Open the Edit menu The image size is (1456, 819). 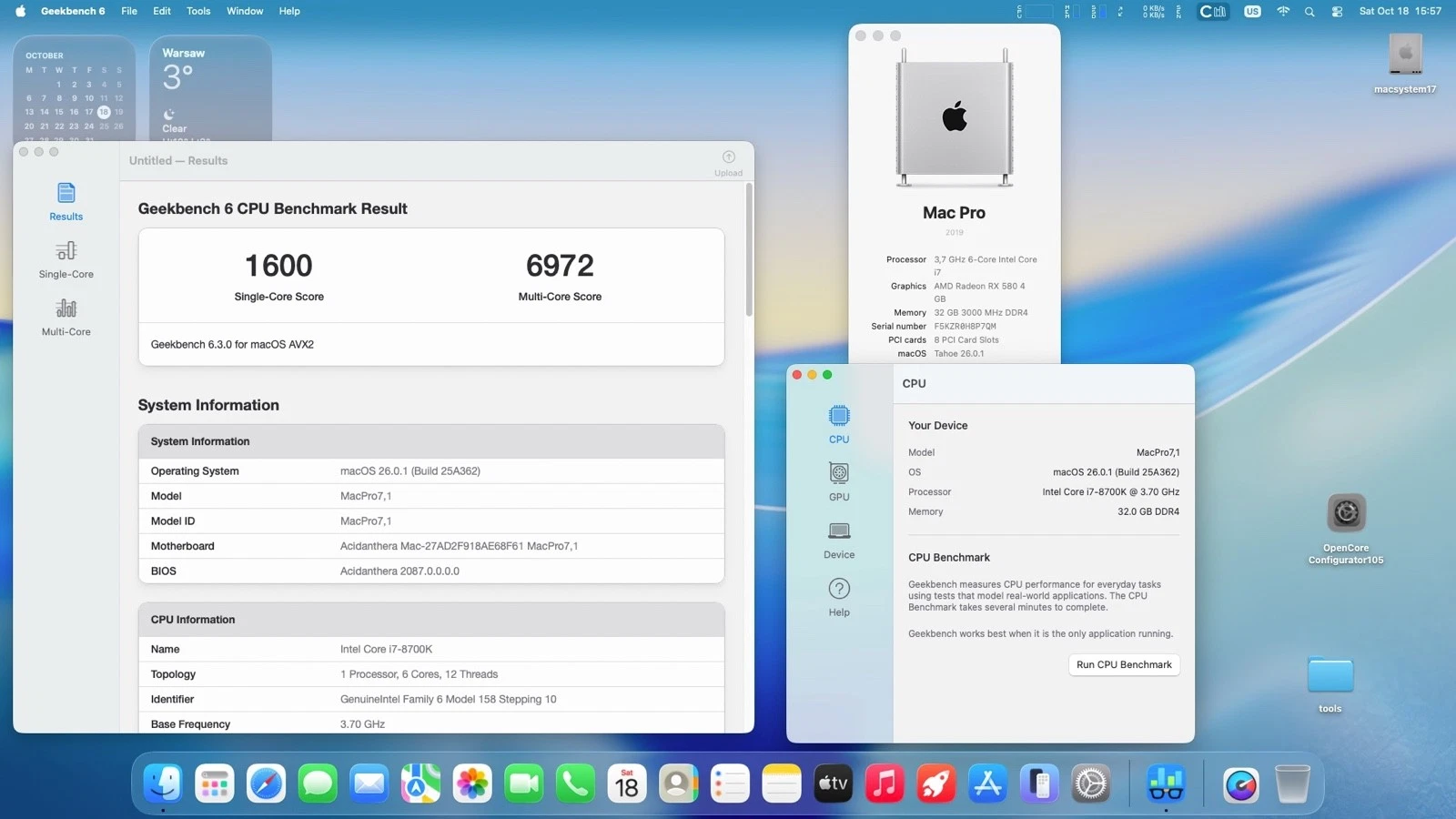pyautogui.click(x=162, y=11)
